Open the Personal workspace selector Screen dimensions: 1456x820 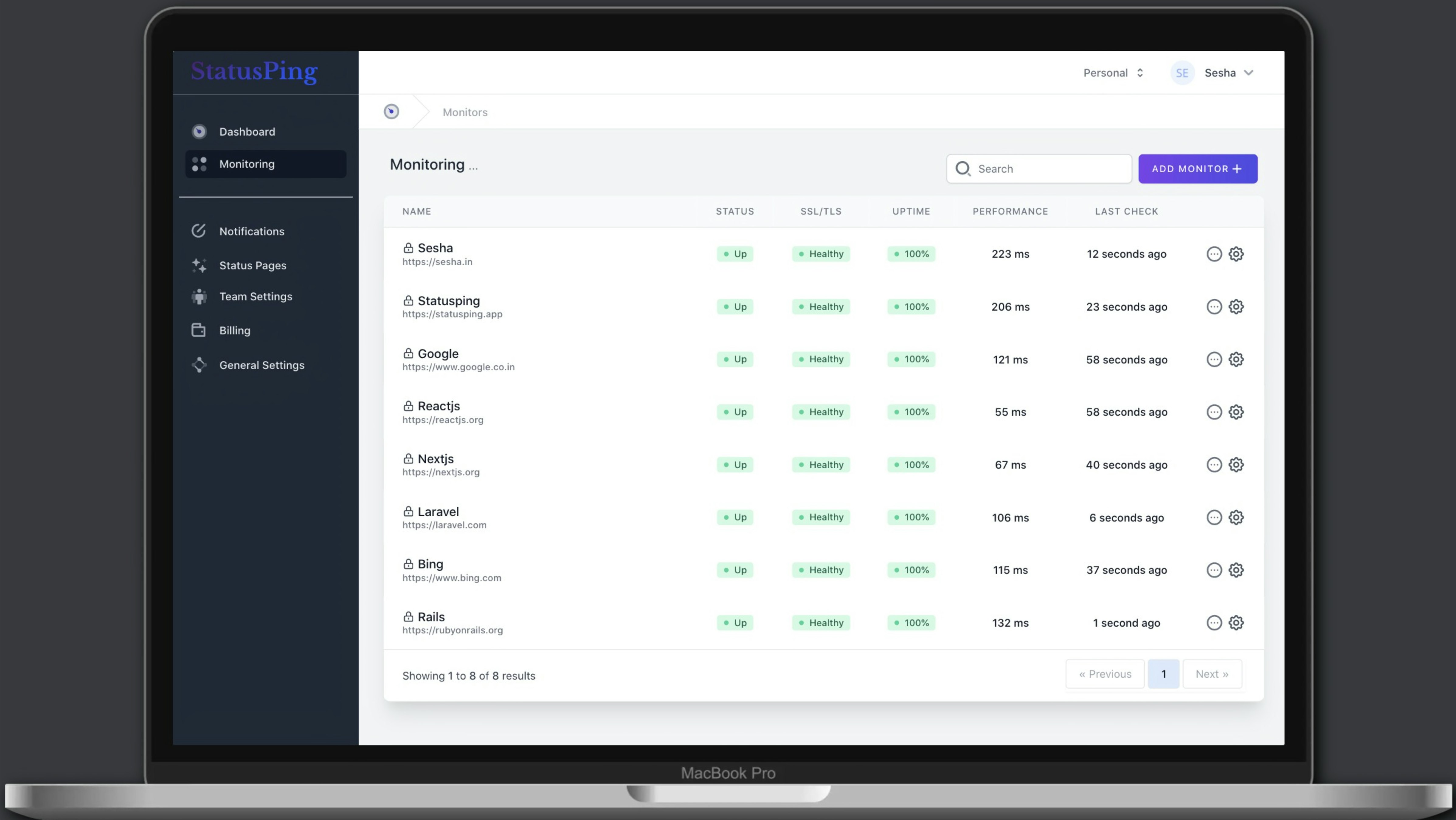[x=1113, y=72]
